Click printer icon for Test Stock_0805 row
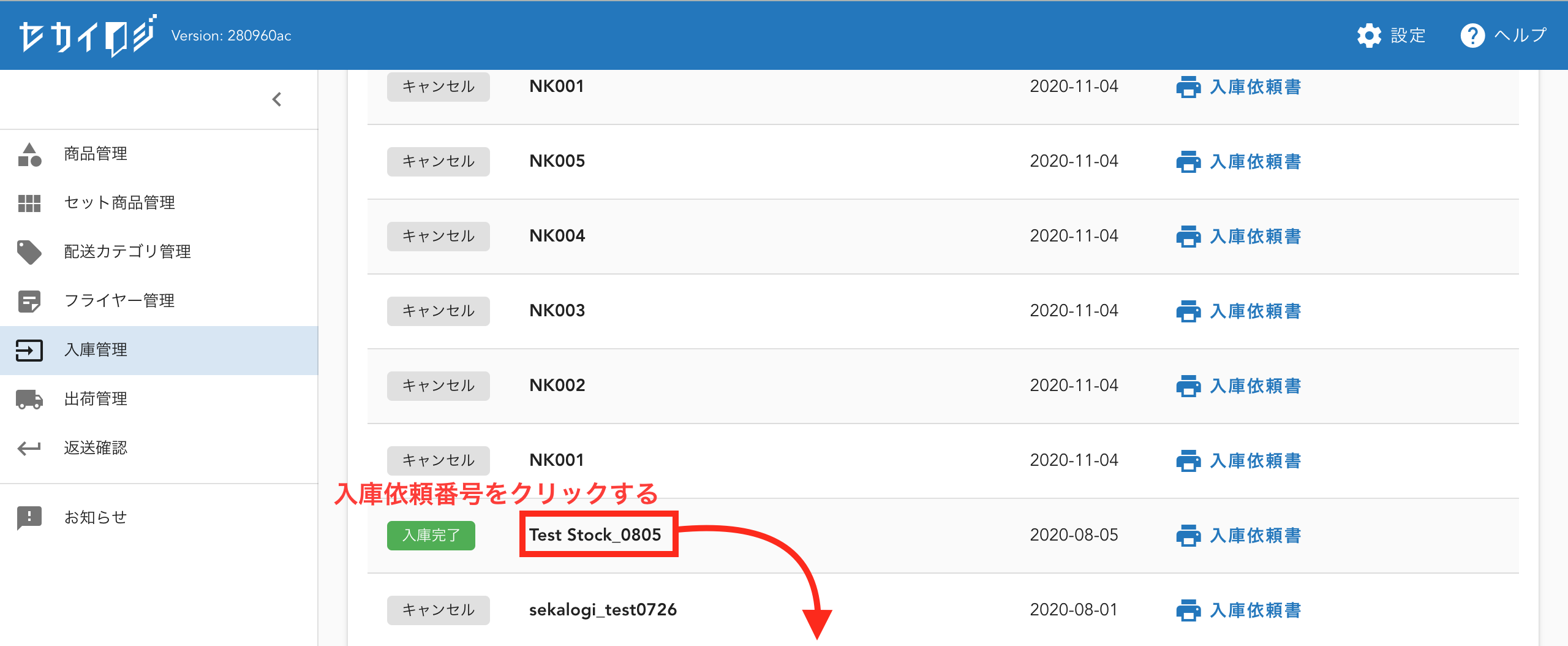This screenshot has width=1568, height=646. click(x=1188, y=536)
